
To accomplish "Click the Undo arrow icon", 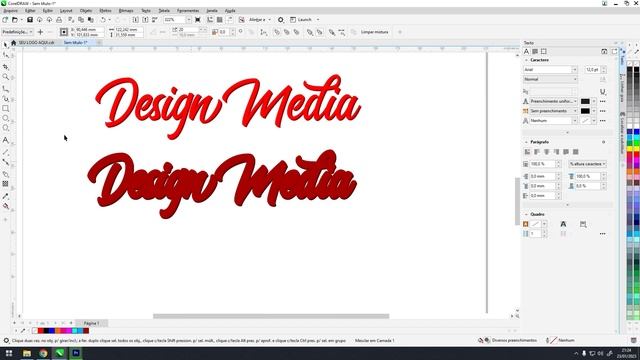I will [x=103, y=20].
